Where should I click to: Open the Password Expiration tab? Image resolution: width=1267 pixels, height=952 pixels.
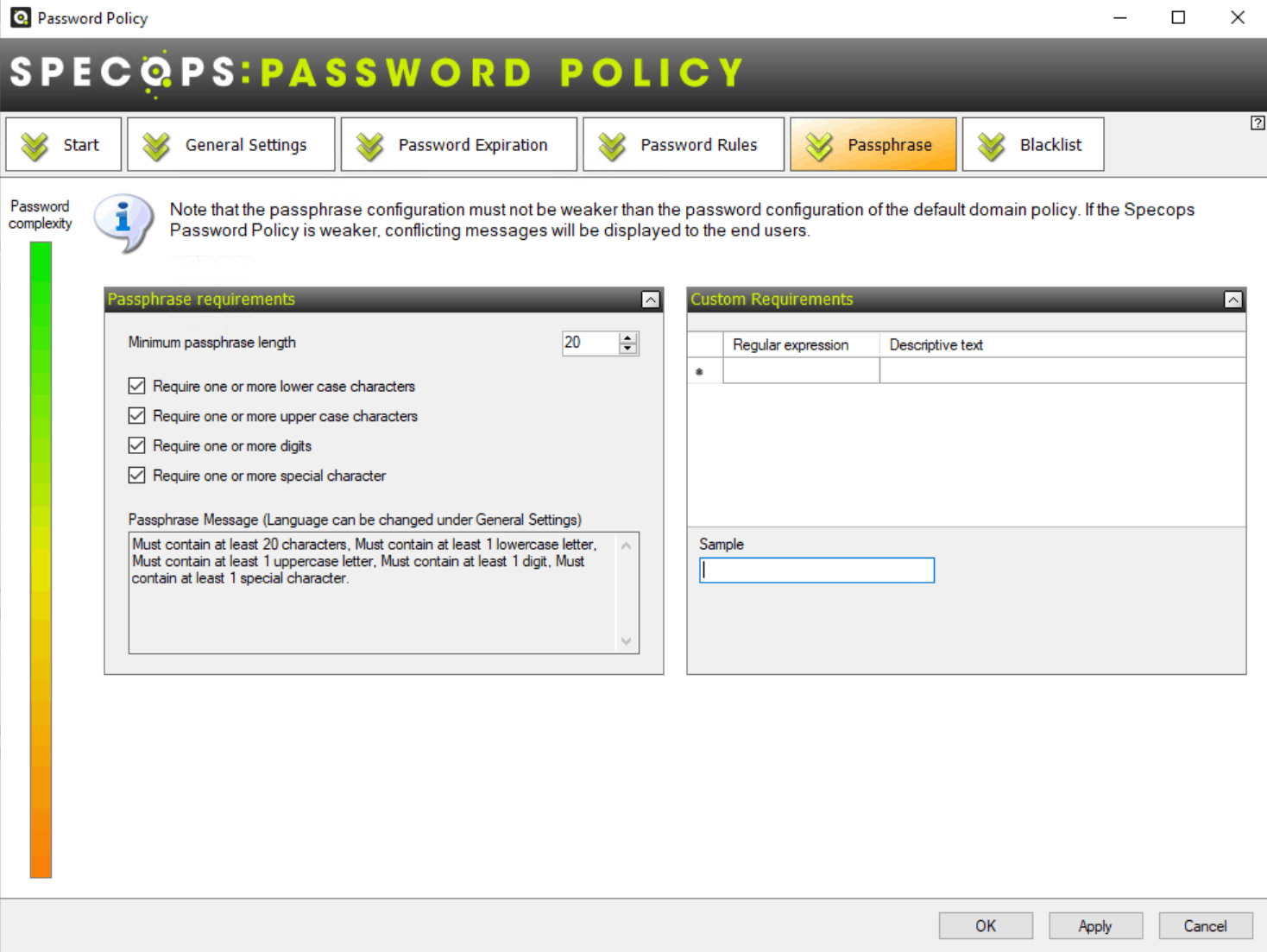point(458,144)
